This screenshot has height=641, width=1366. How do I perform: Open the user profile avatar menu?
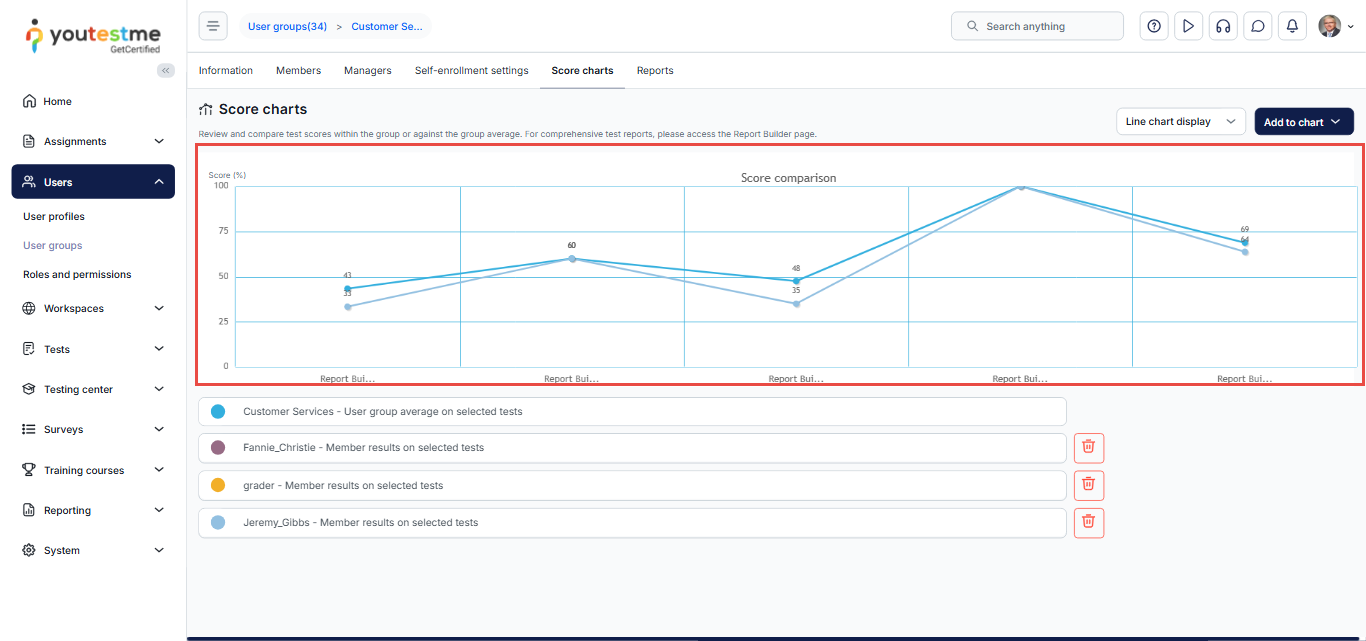(1335, 26)
